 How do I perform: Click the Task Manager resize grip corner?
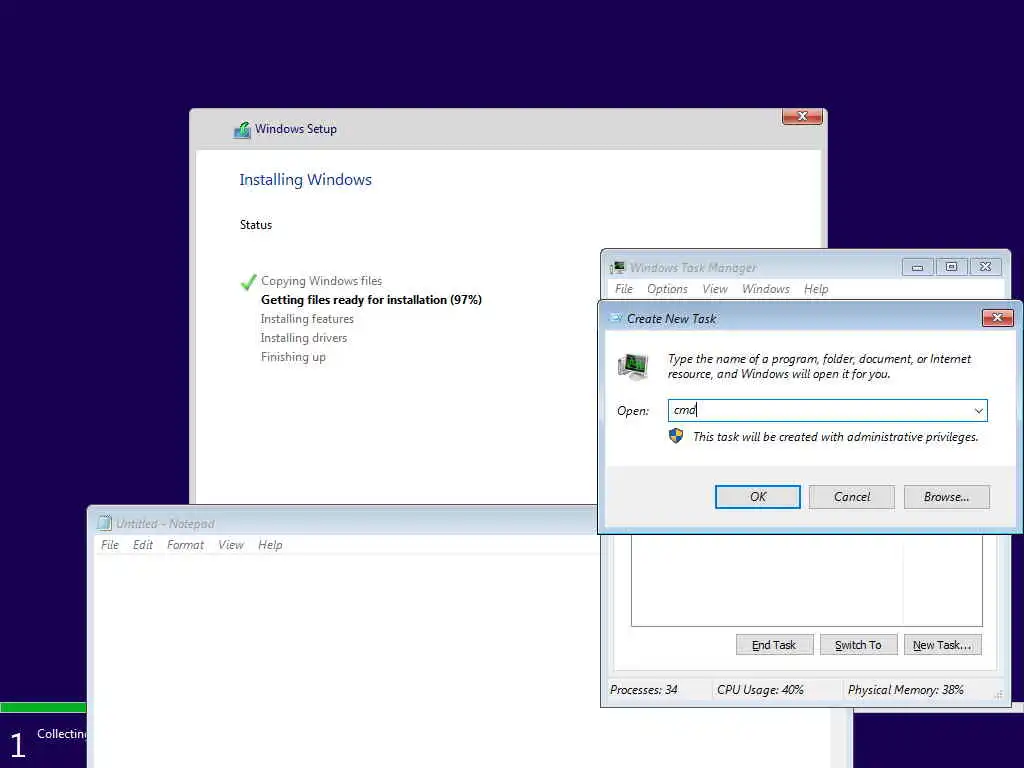tap(999, 695)
